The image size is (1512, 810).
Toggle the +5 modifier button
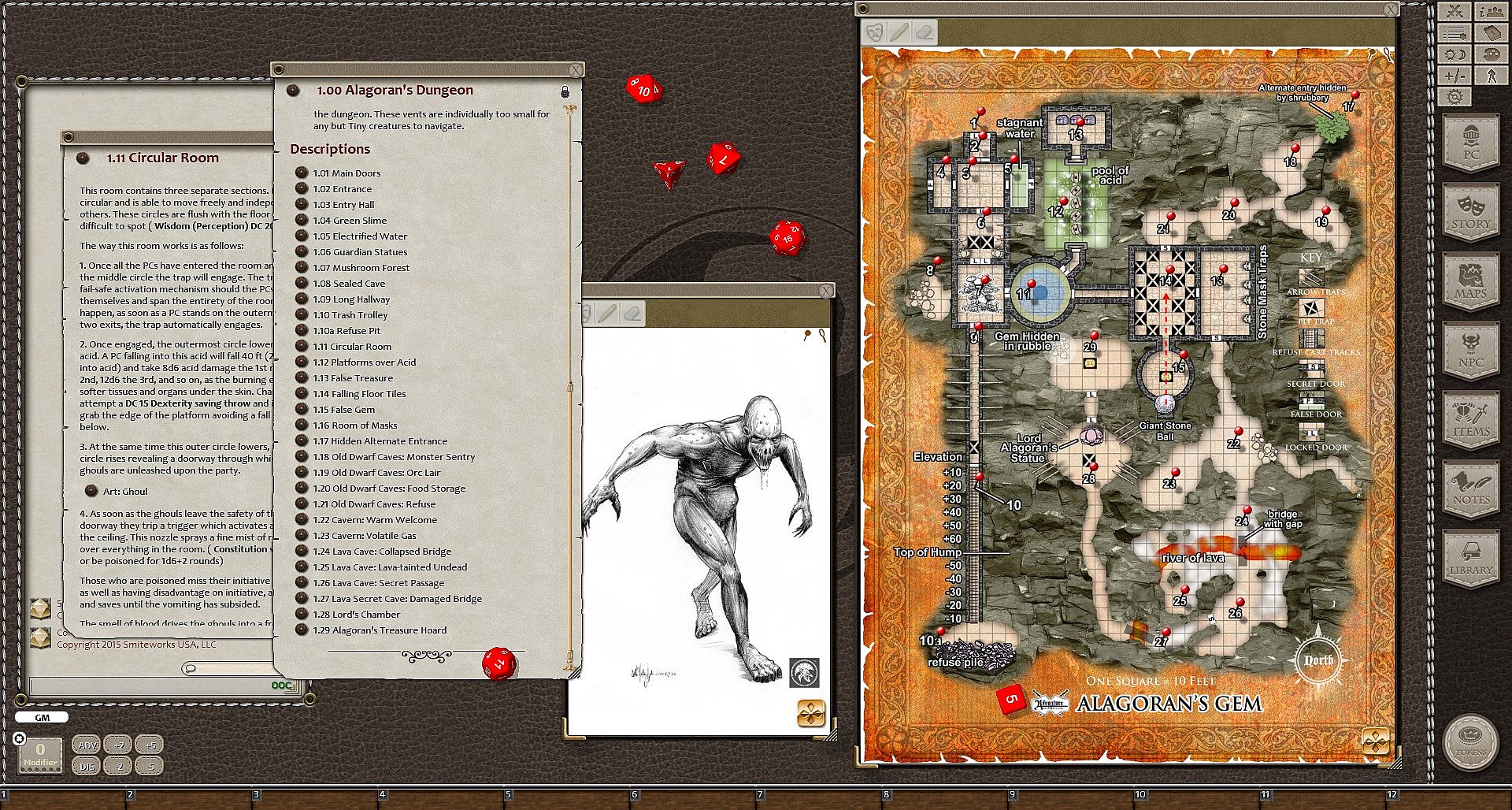(x=150, y=745)
